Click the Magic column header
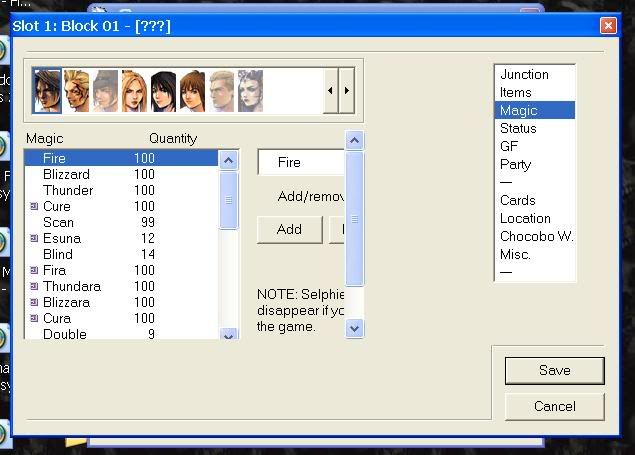Screen dimensions: 635x455 (x=45, y=138)
